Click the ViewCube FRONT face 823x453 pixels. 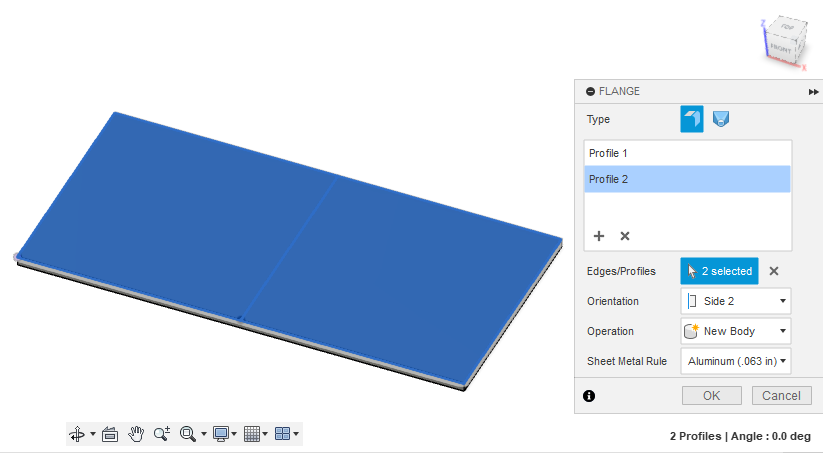pos(780,49)
